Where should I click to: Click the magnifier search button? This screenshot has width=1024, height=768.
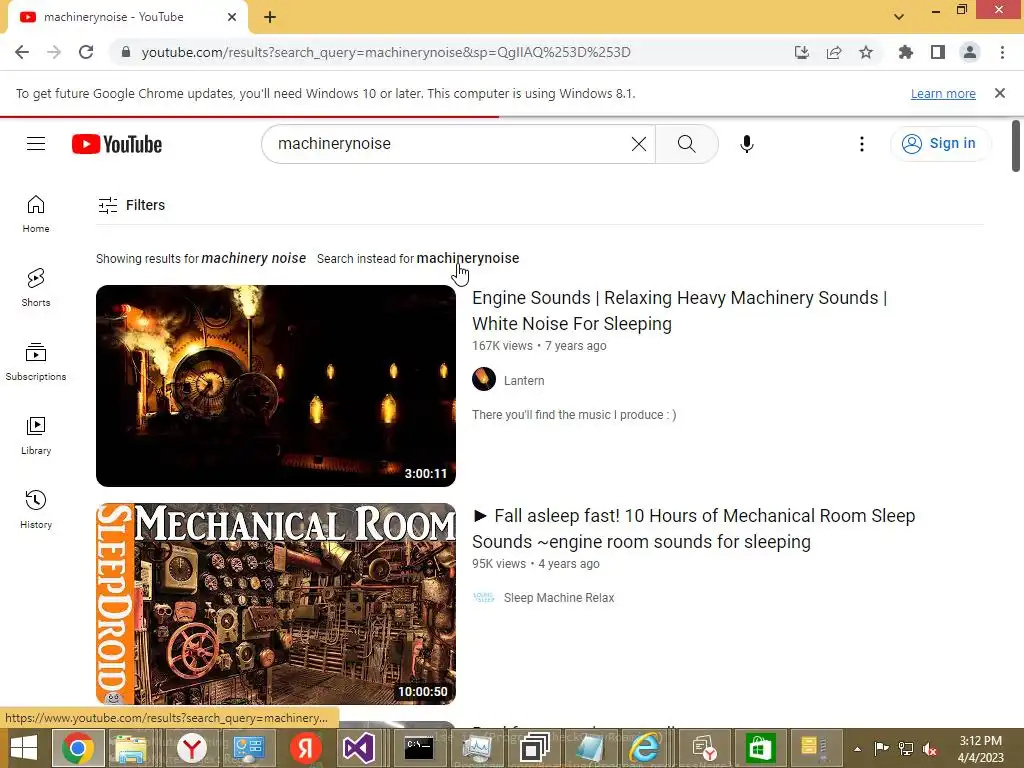tap(686, 144)
